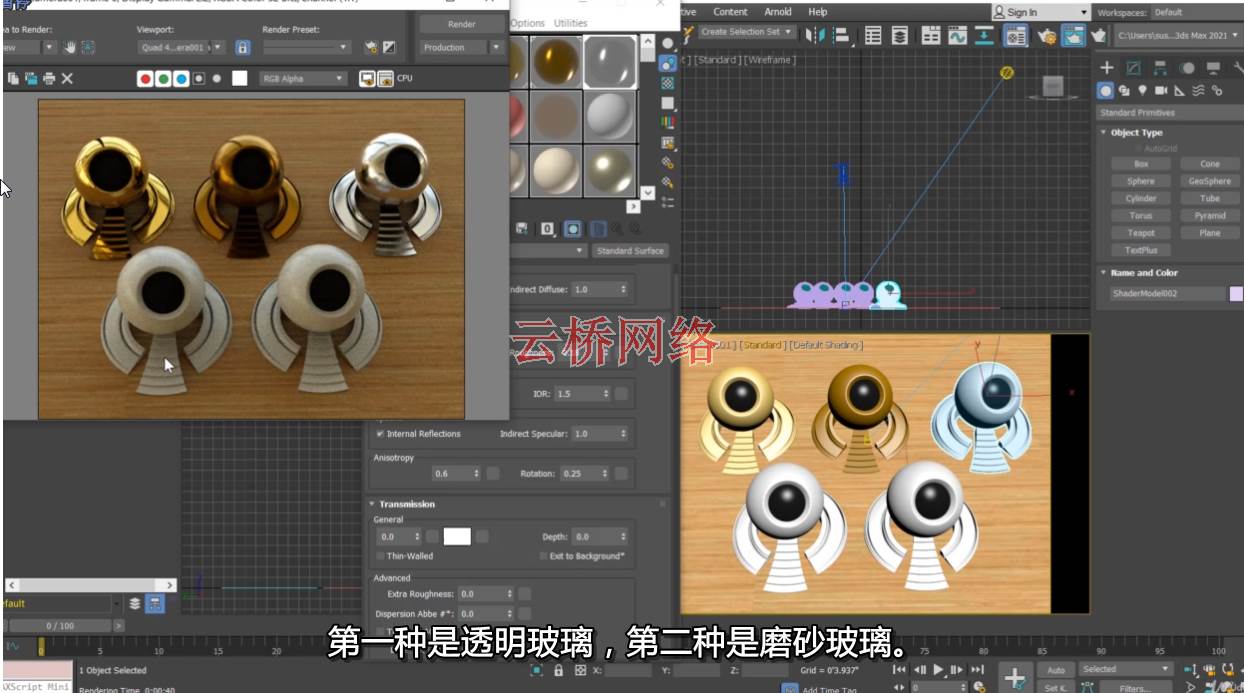Viewport: 1244px width, 693px height.
Task: Click the white color swatch in render window
Action: point(239,78)
